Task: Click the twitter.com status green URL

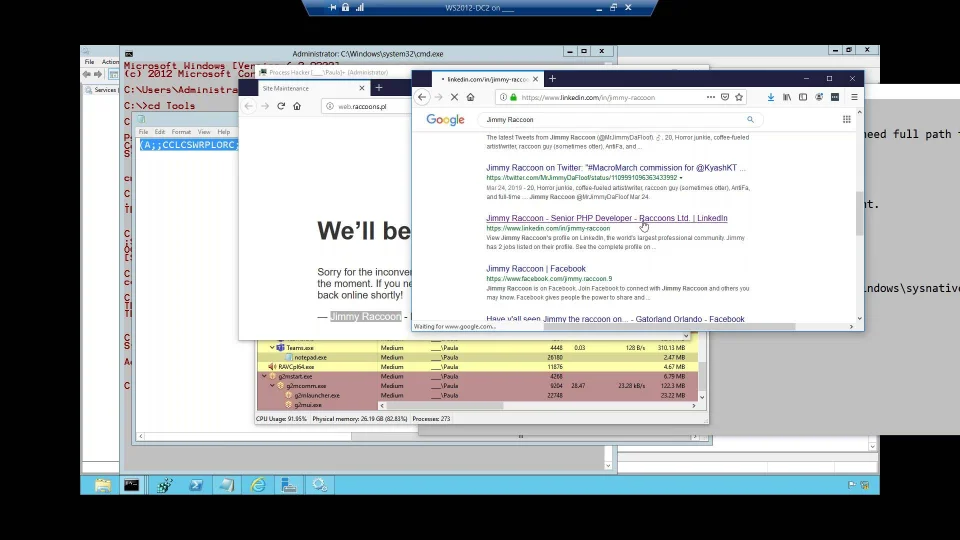Action: point(582,178)
